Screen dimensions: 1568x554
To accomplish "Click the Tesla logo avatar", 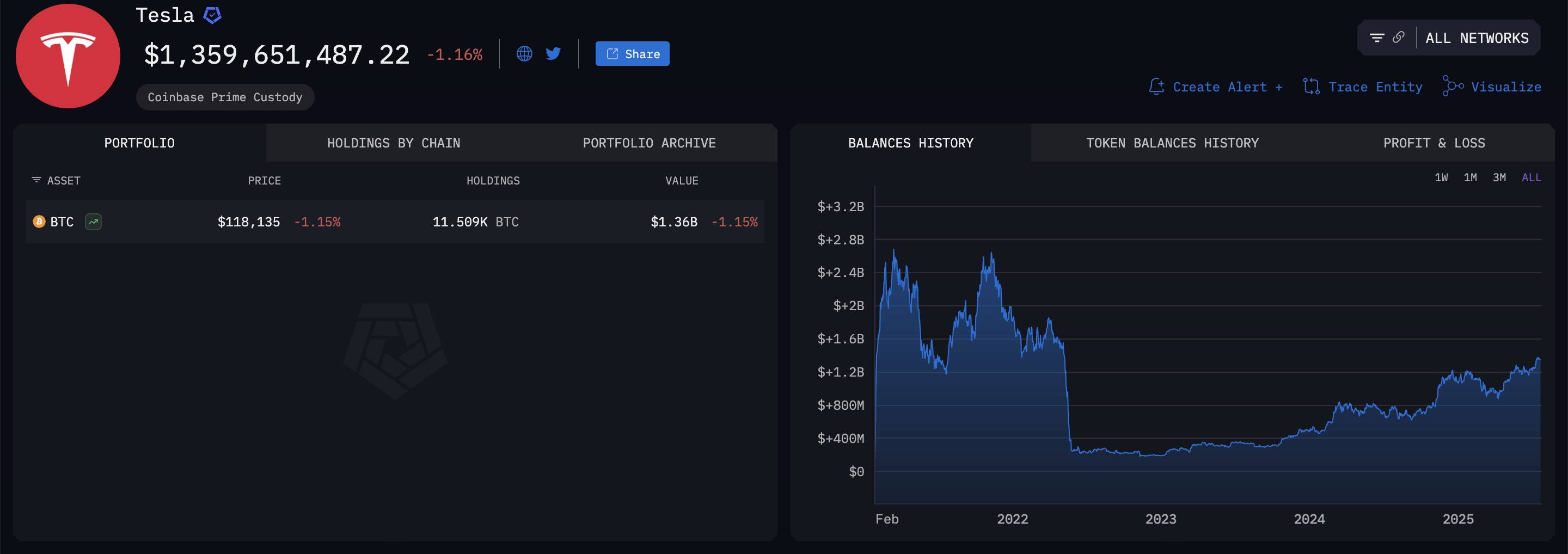I will coord(68,56).
